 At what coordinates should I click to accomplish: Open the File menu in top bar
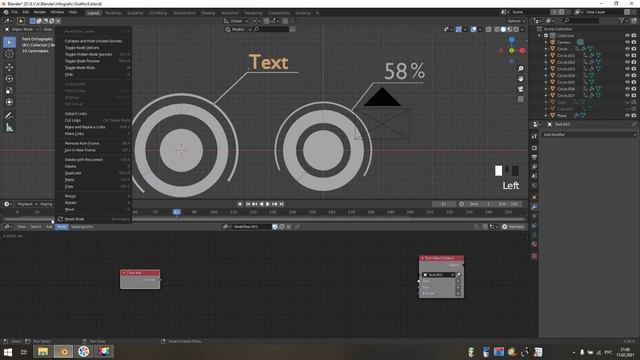point(15,12)
